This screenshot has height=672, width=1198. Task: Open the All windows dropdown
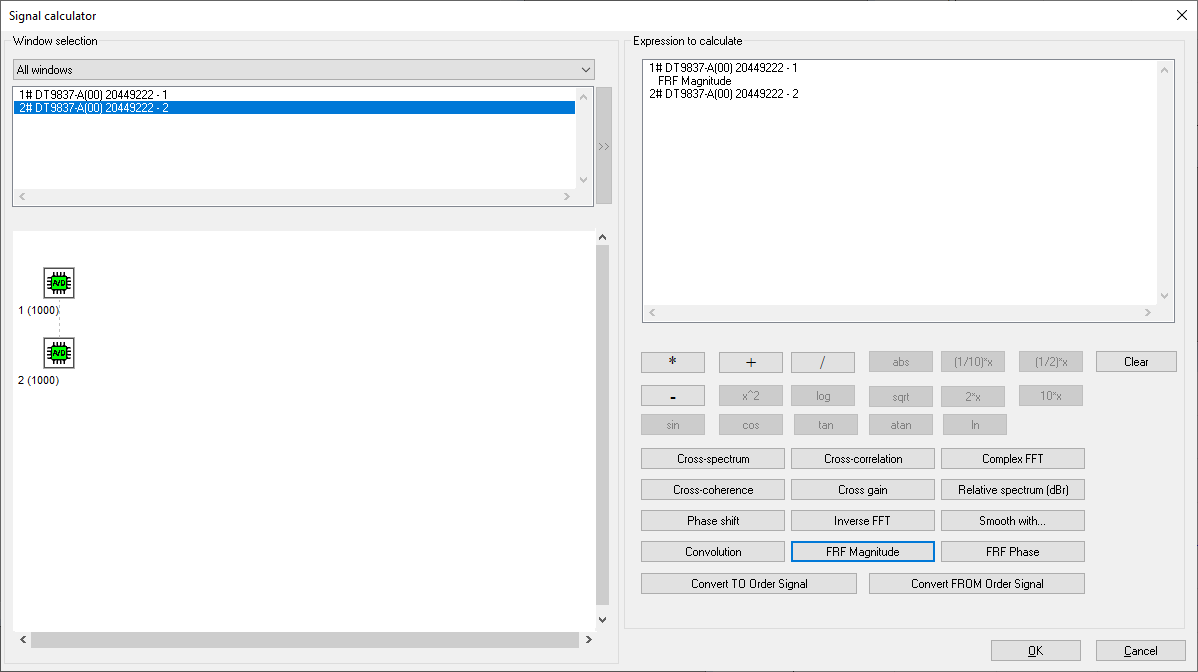click(303, 70)
